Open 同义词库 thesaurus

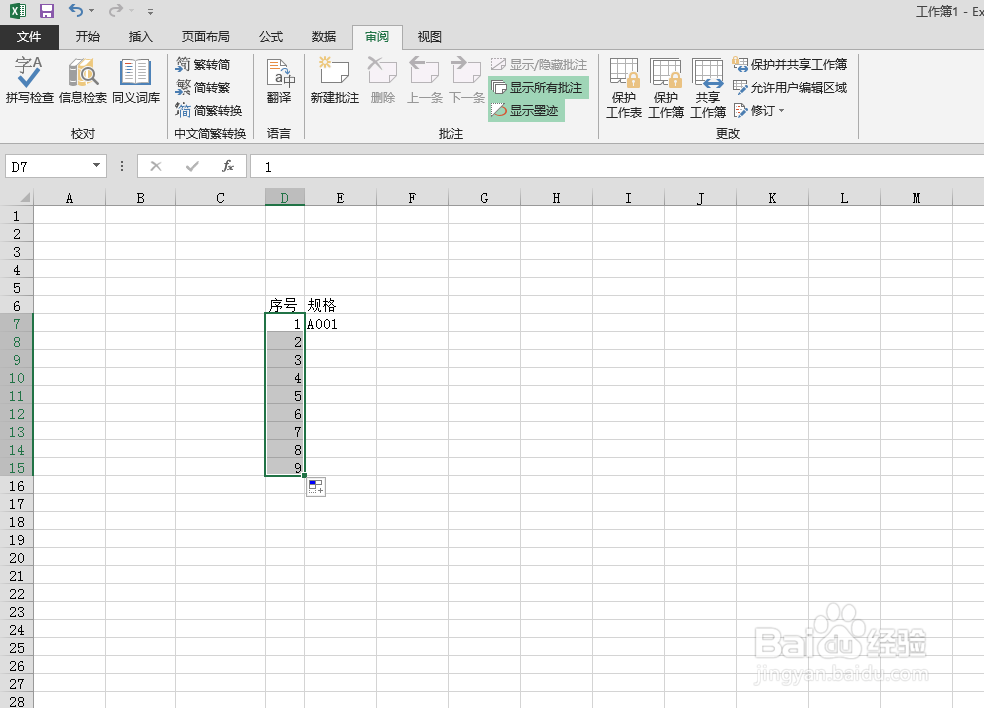pyautogui.click(x=136, y=80)
